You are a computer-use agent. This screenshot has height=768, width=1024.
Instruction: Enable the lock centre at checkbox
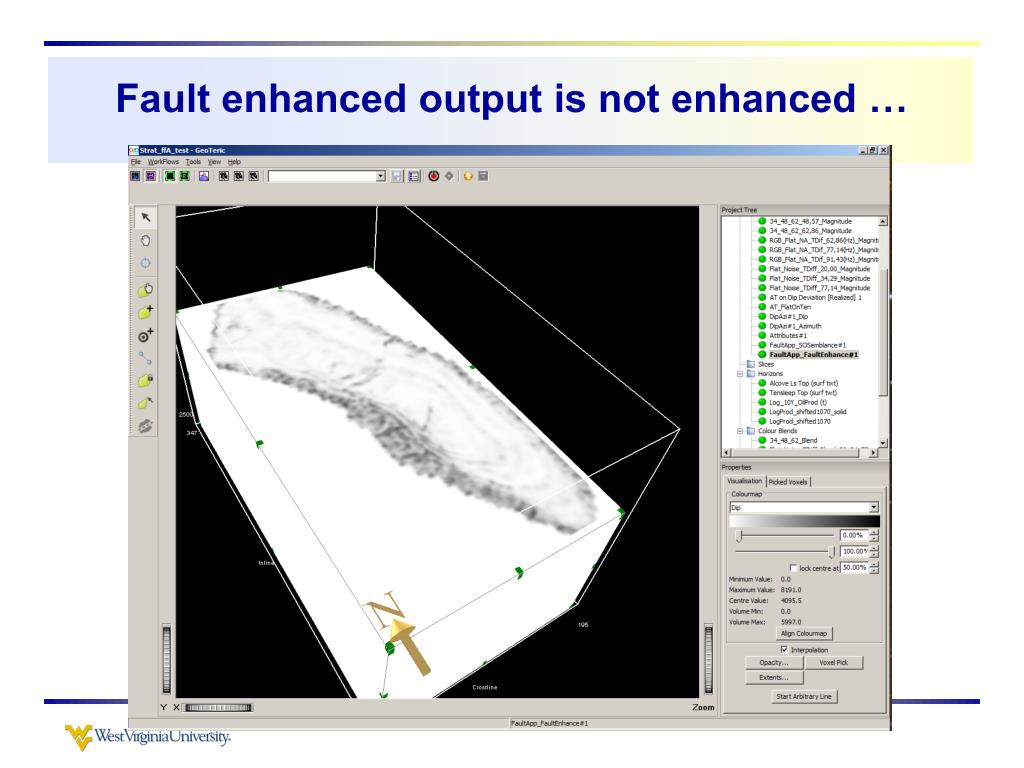coord(793,567)
